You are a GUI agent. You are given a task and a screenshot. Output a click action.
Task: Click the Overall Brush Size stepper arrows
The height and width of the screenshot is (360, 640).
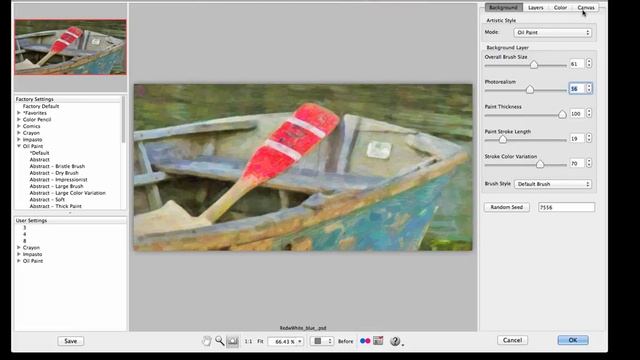(589, 63)
